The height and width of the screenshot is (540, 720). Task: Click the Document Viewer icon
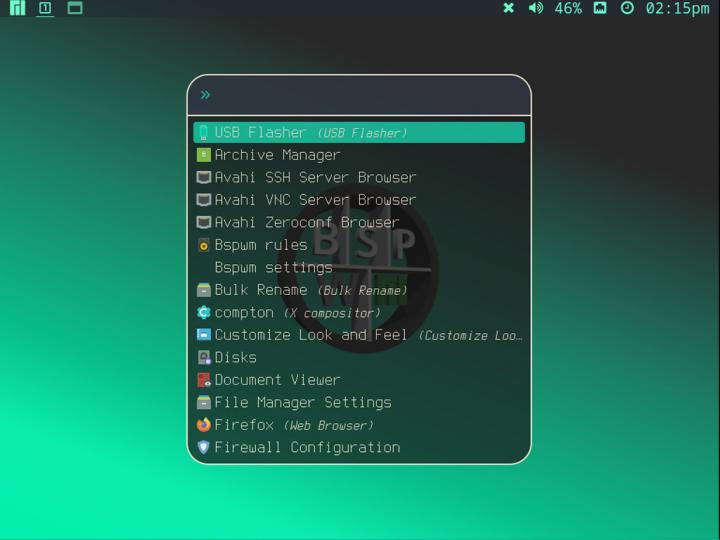tap(204, 380)
